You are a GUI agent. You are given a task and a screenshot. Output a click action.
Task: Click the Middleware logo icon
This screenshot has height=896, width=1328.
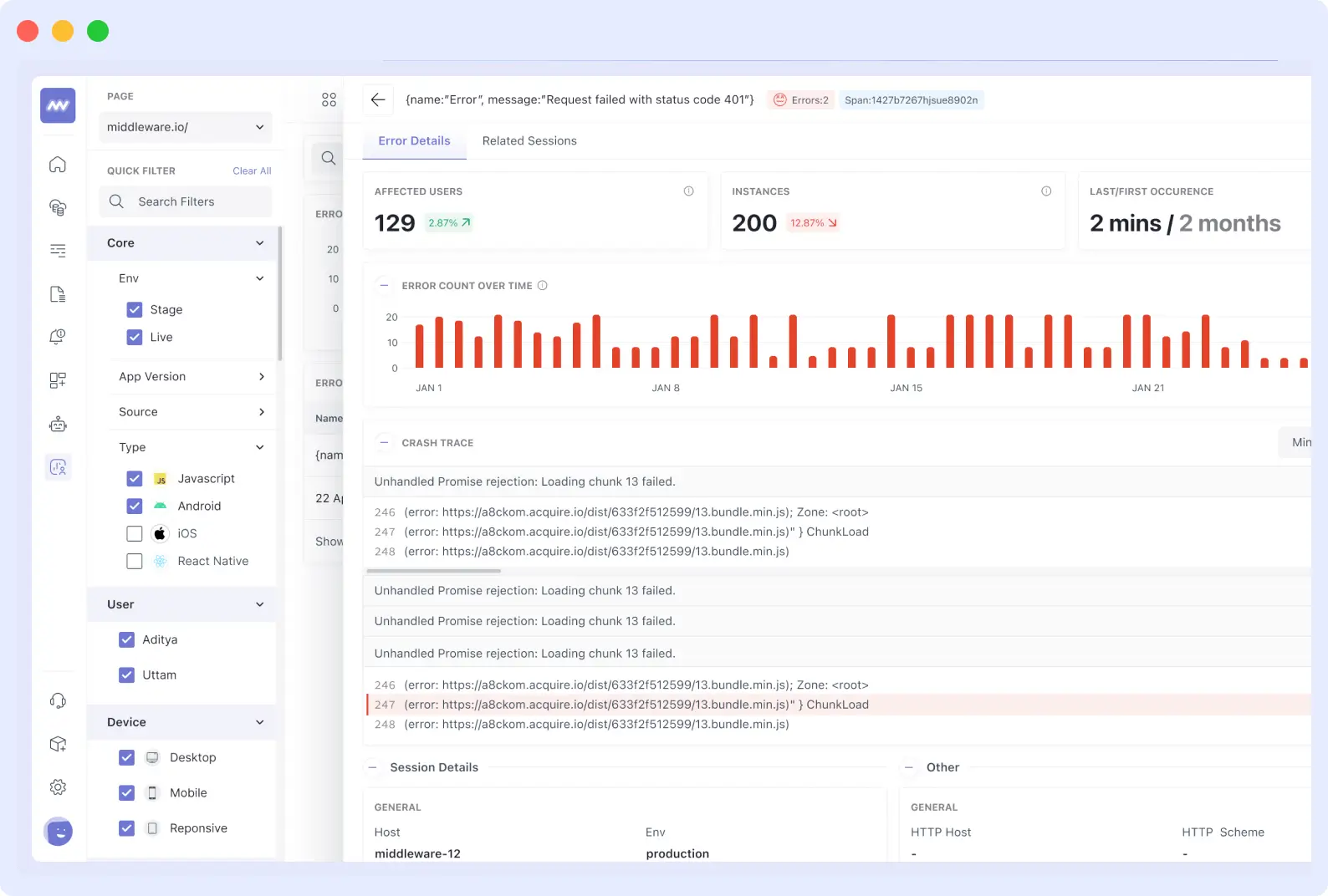(x=58, y=105)
